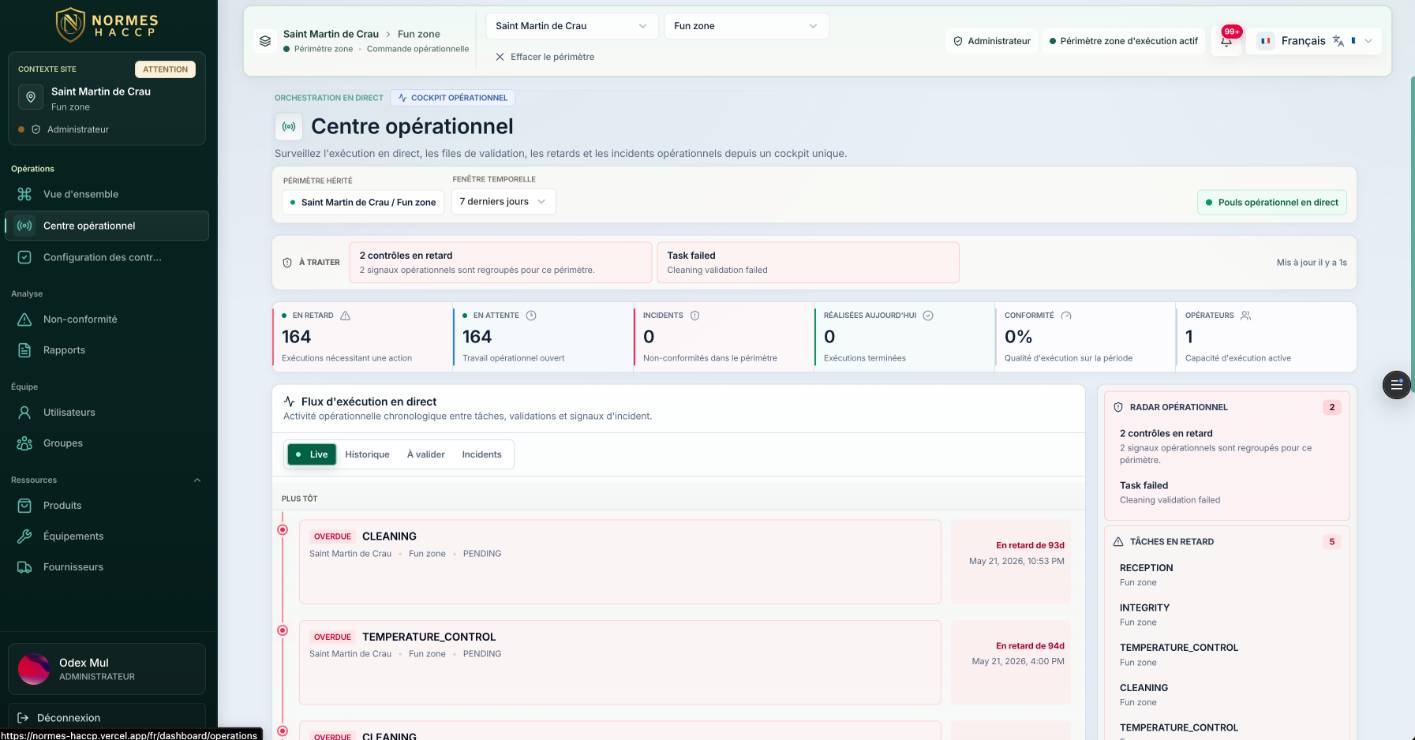Viewport: 1415px width, 740px height.
Task: Click the Conformité gauge icon
Action: (x=1066, y=315)
